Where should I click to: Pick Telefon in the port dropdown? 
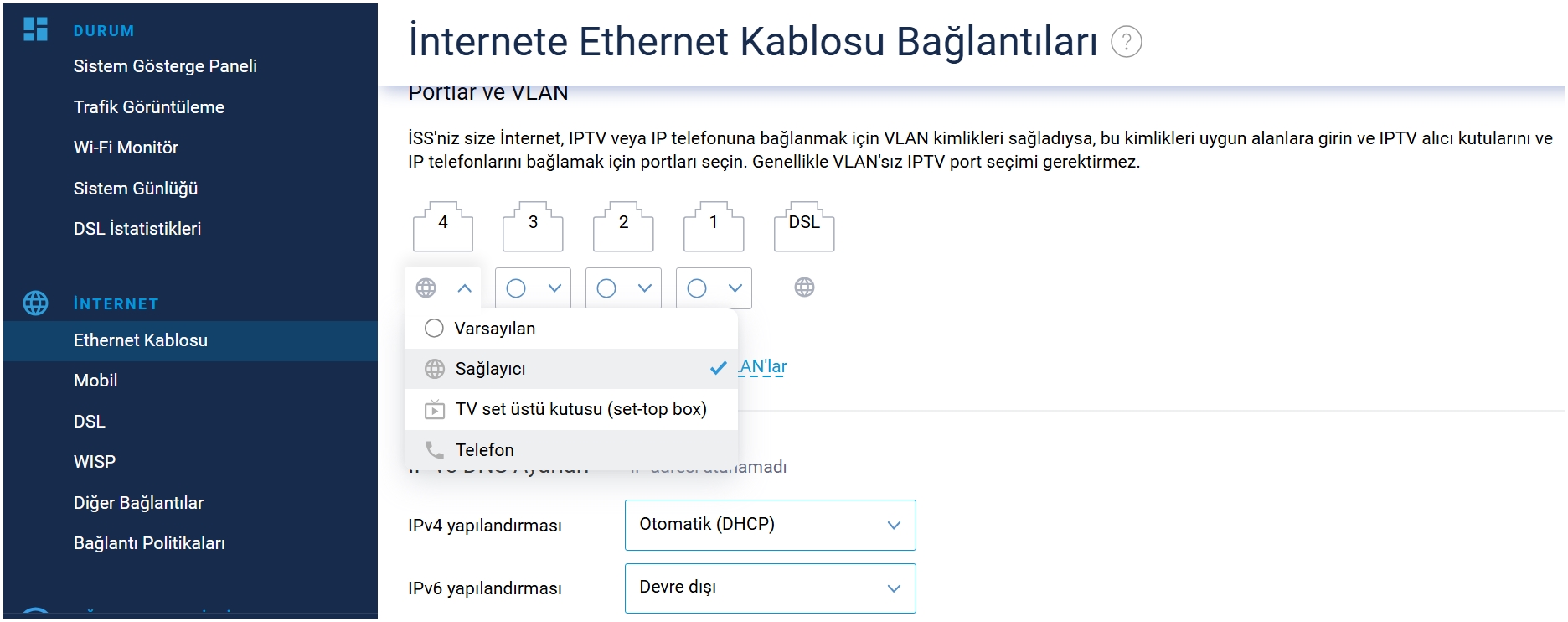571,450
